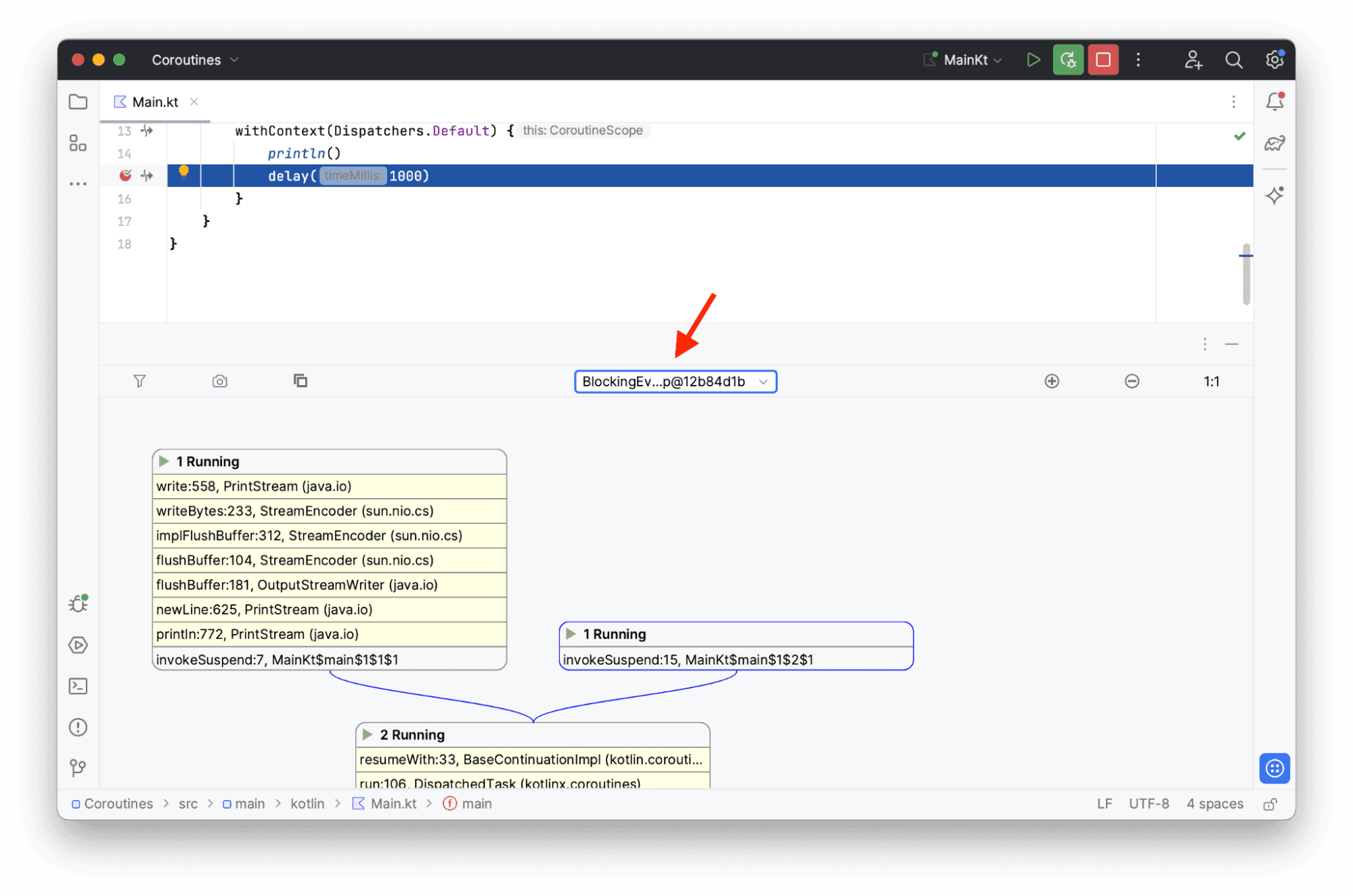Select the Main.kt editor tab
The width and height of the screenshot is (1353, 896).
[155, 102]
